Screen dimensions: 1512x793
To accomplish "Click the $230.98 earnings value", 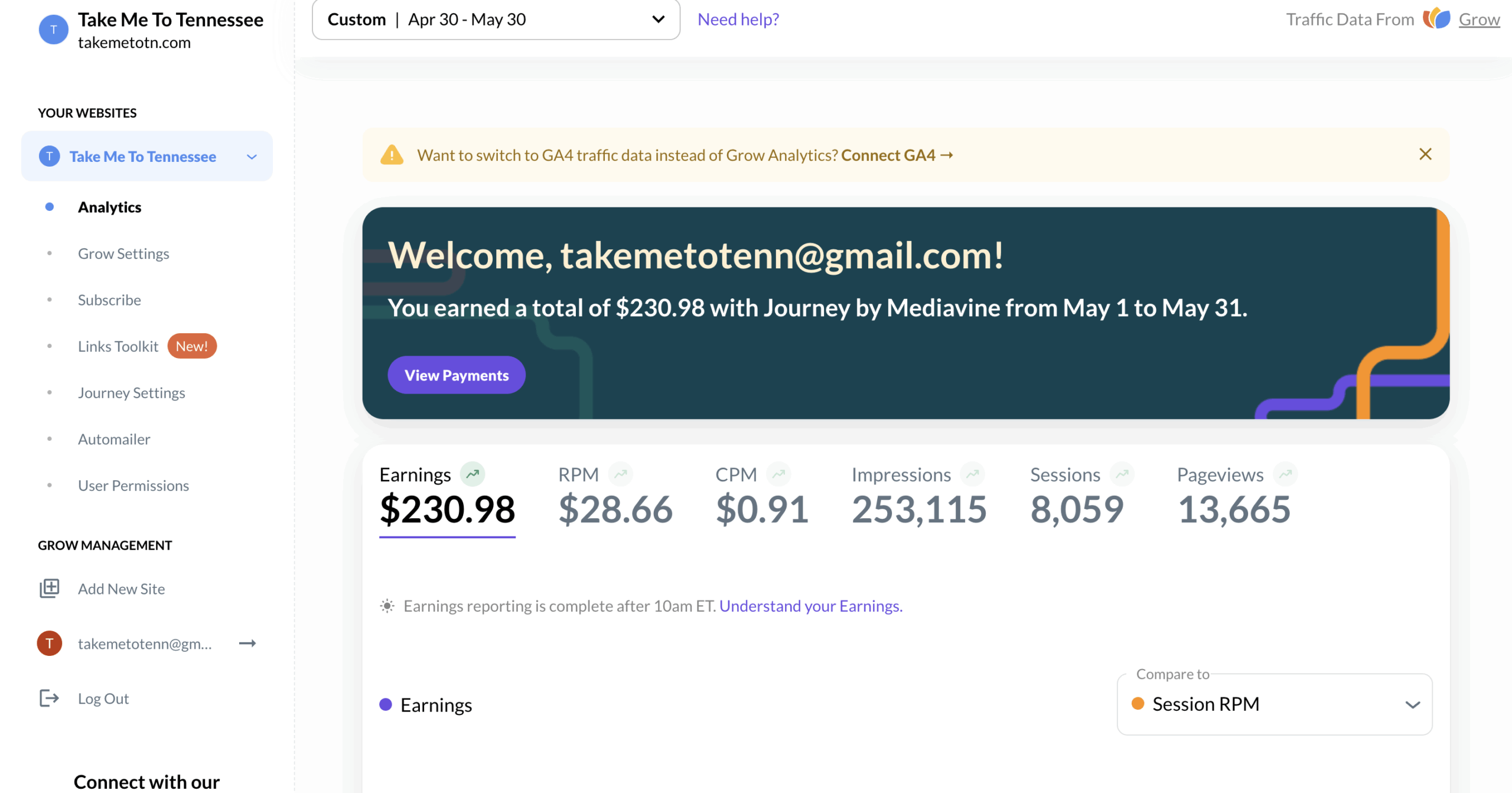I will [447, 509].
